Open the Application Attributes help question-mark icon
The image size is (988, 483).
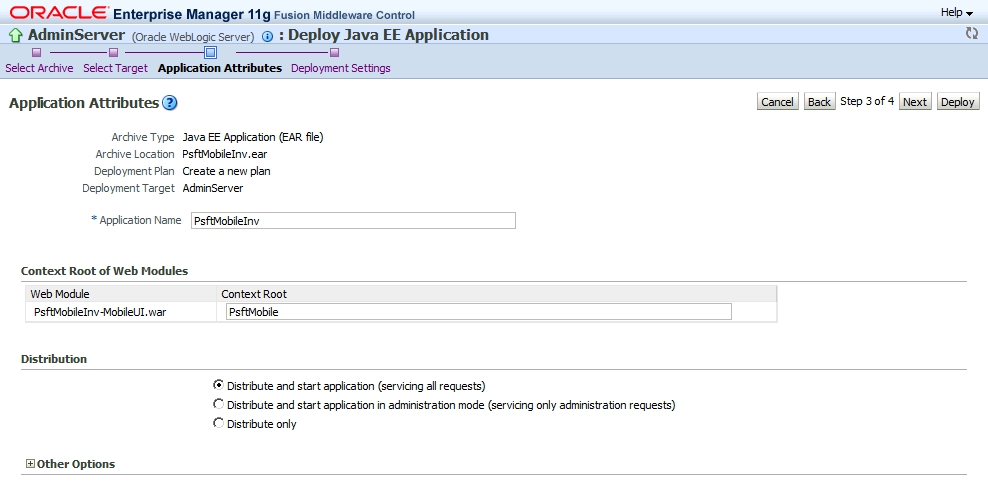click(170, 103)
